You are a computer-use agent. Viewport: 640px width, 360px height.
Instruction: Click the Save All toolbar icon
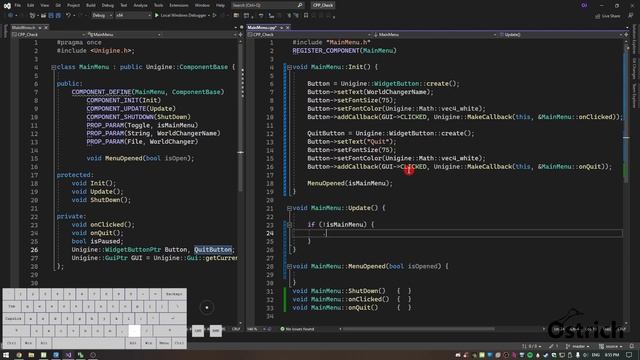tap(58, 16)
